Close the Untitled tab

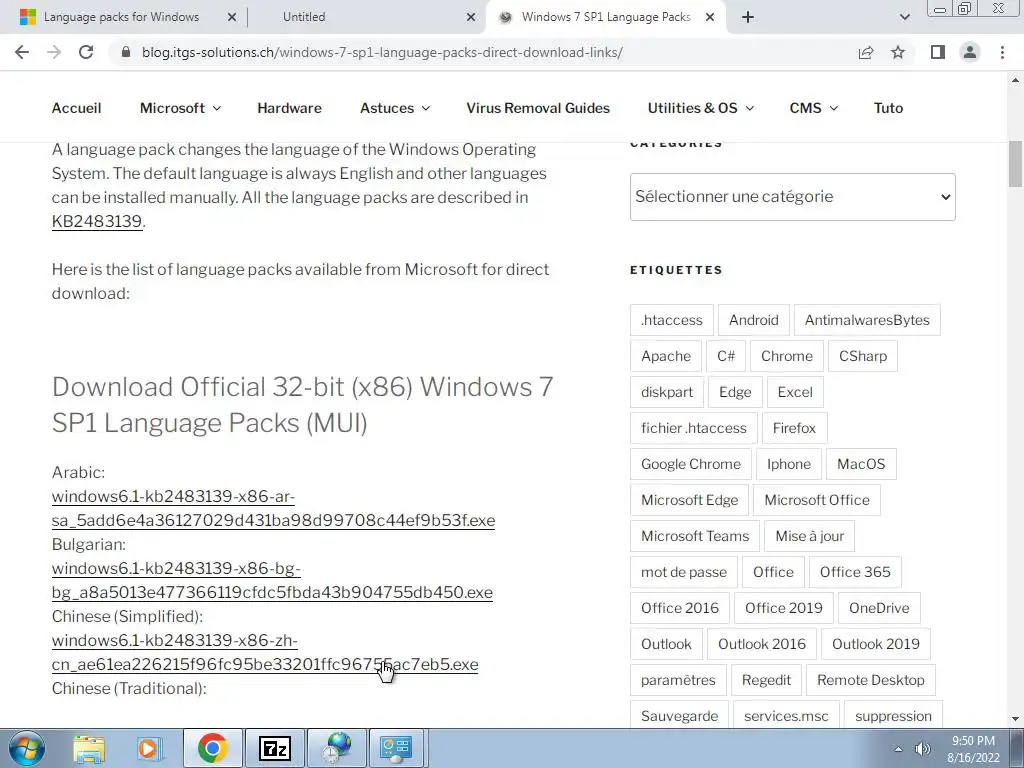coord(470,17)
